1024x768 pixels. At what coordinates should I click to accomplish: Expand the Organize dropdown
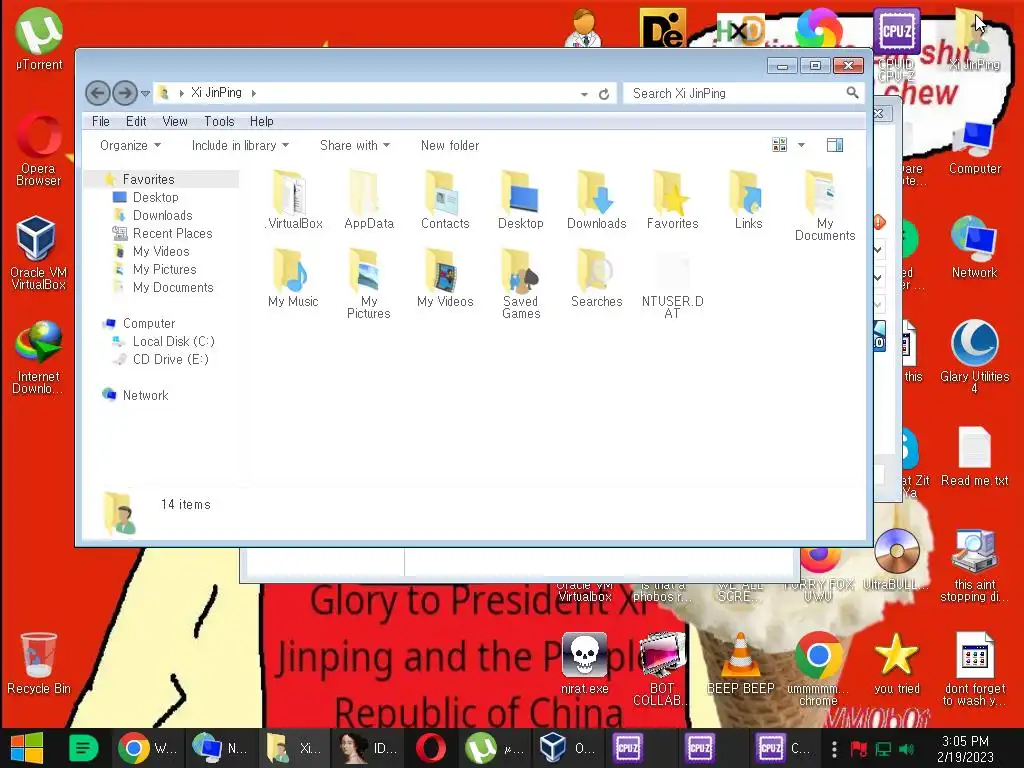click(x=130, y=146)
